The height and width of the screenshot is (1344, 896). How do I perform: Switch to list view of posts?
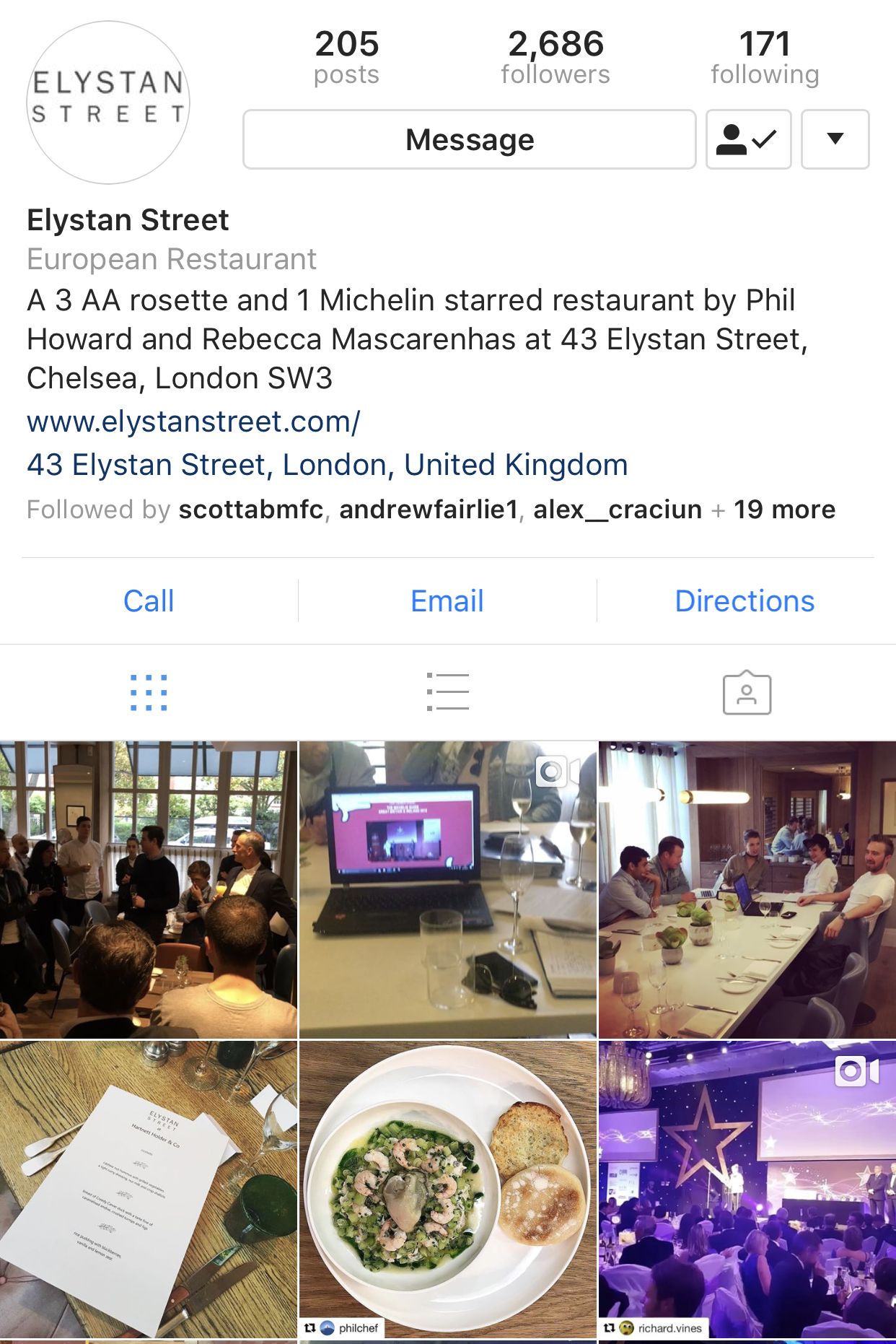coord(448,692)
